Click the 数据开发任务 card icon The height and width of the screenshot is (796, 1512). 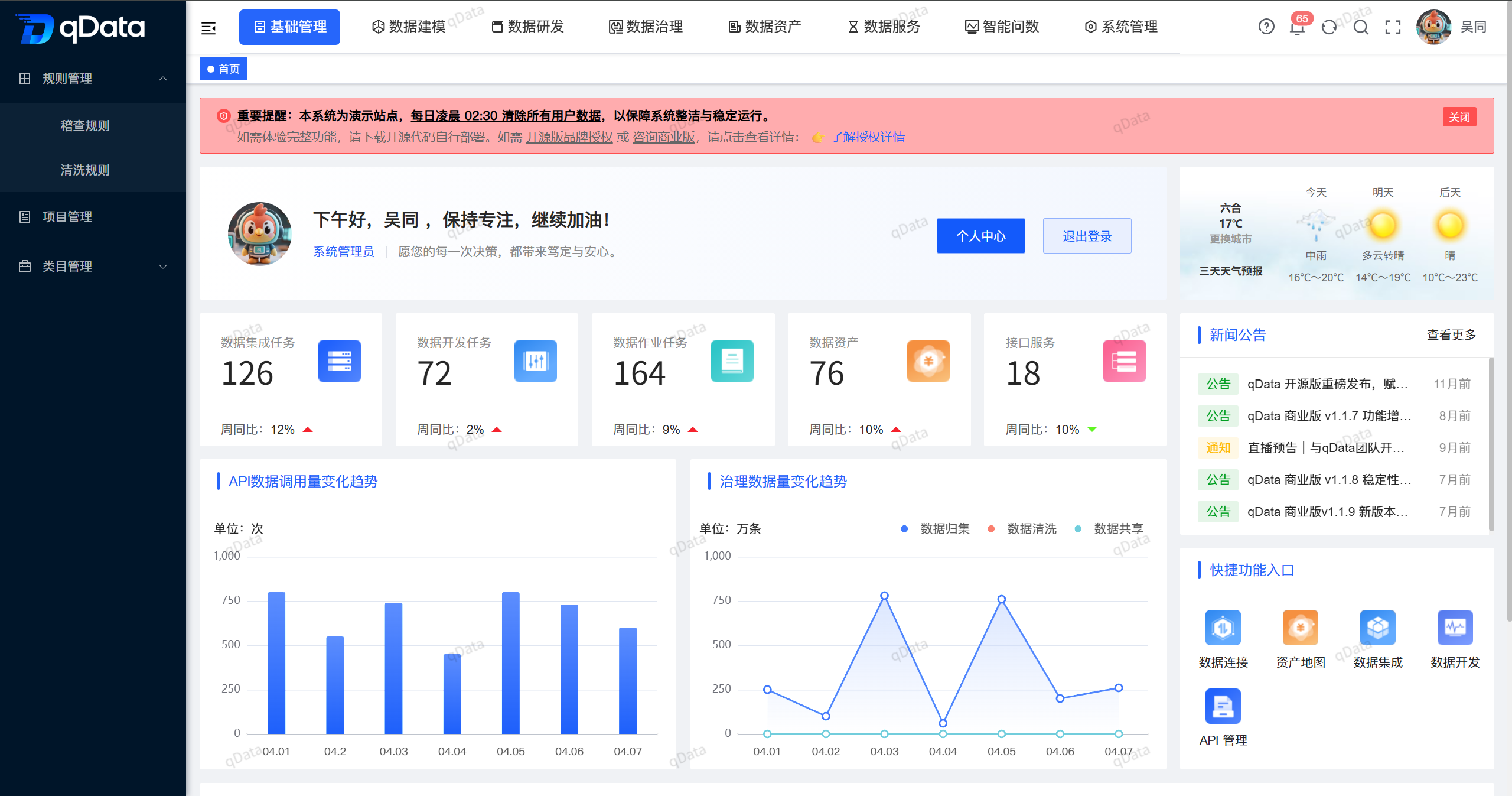(x=536, y=361)
